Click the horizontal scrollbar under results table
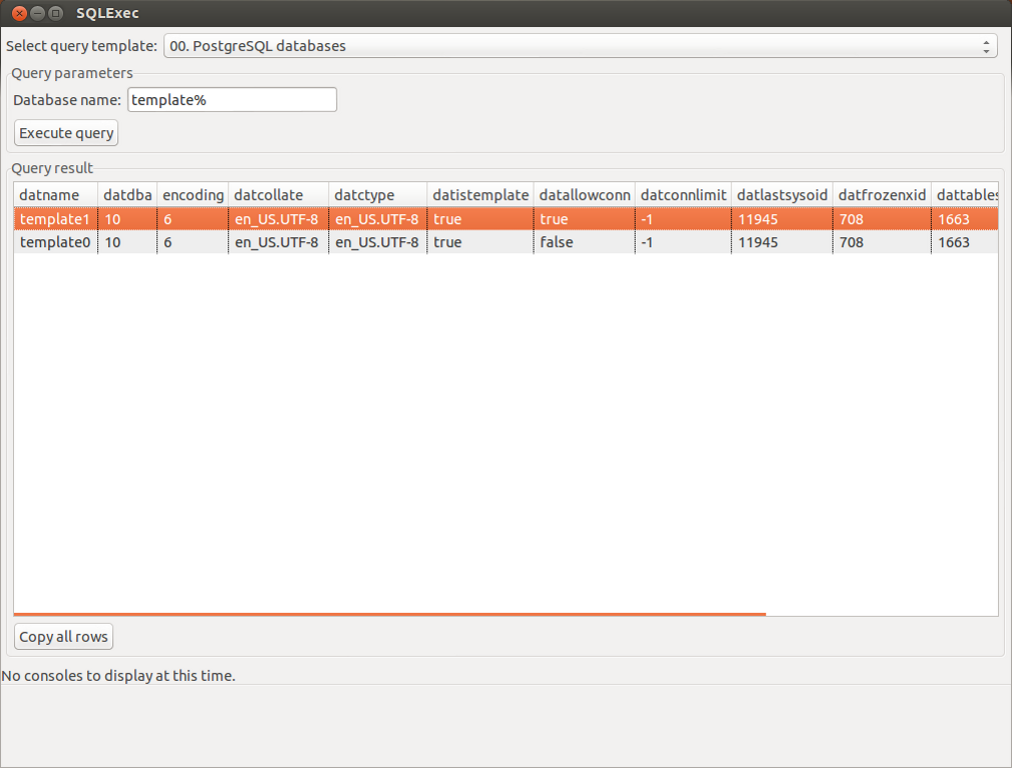Viewport: 1012px width, 768px height. tap(390, 613)
